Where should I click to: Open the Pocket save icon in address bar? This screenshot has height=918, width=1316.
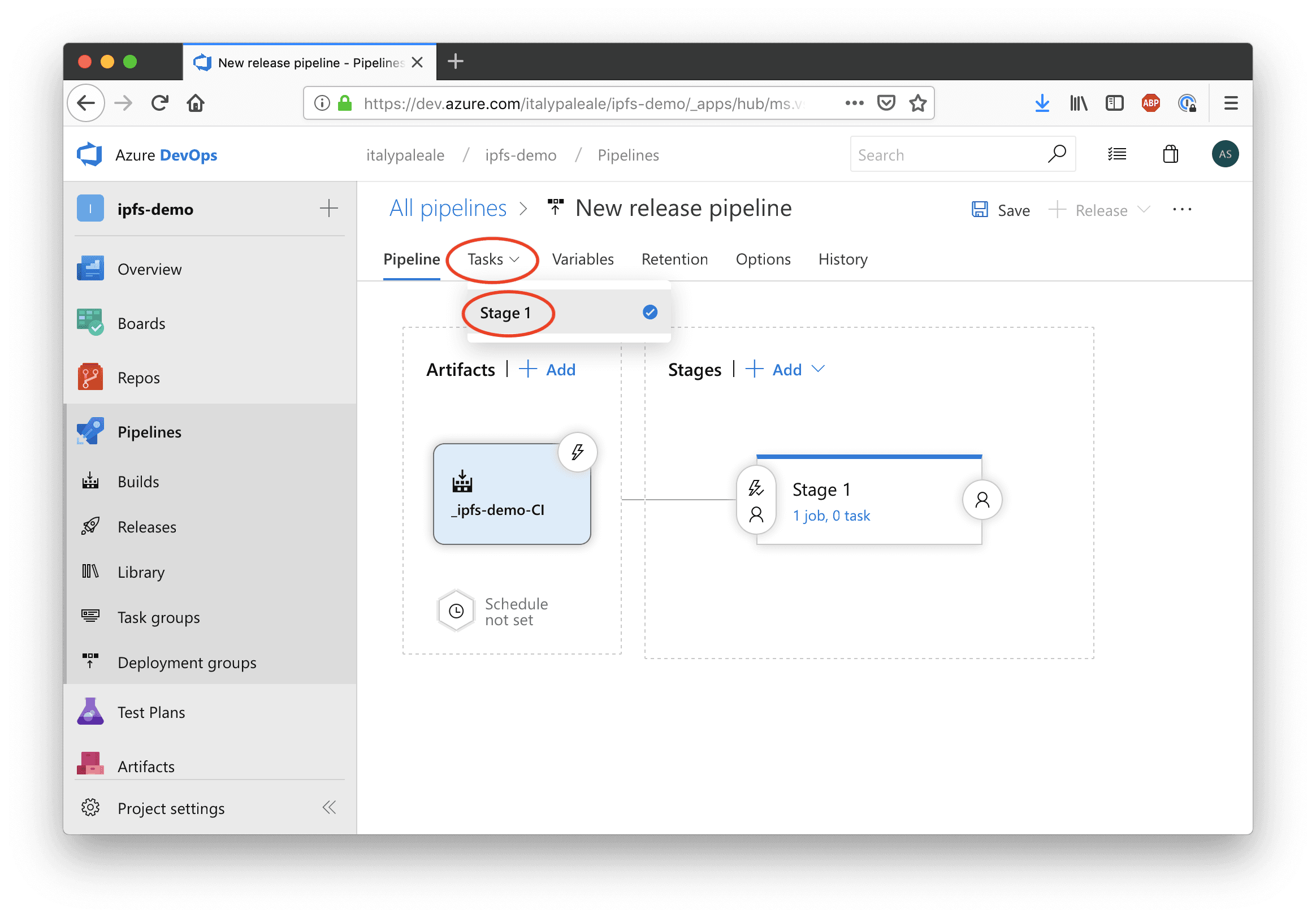point(886,103)
